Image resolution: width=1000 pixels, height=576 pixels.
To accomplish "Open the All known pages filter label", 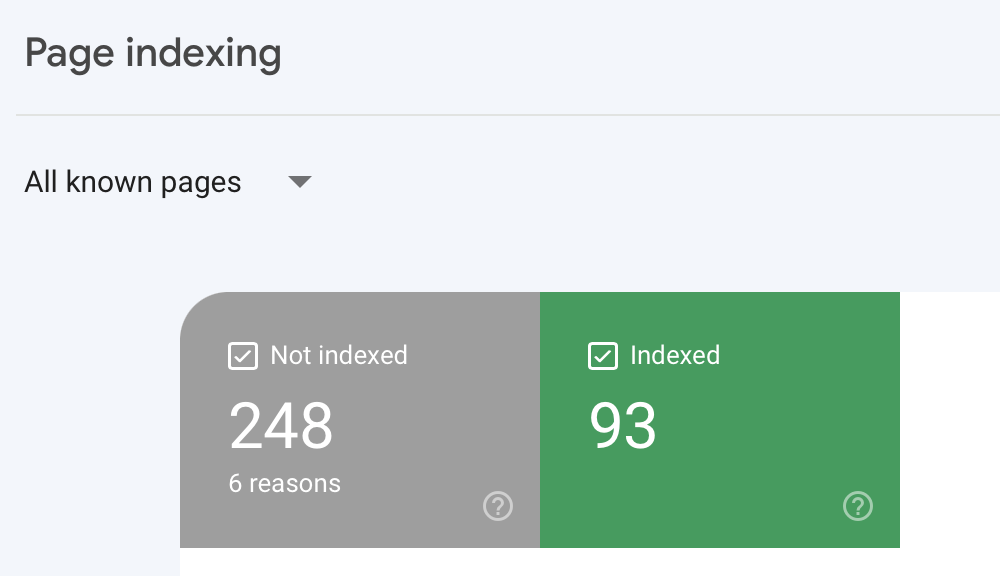I will pos(133,183).
